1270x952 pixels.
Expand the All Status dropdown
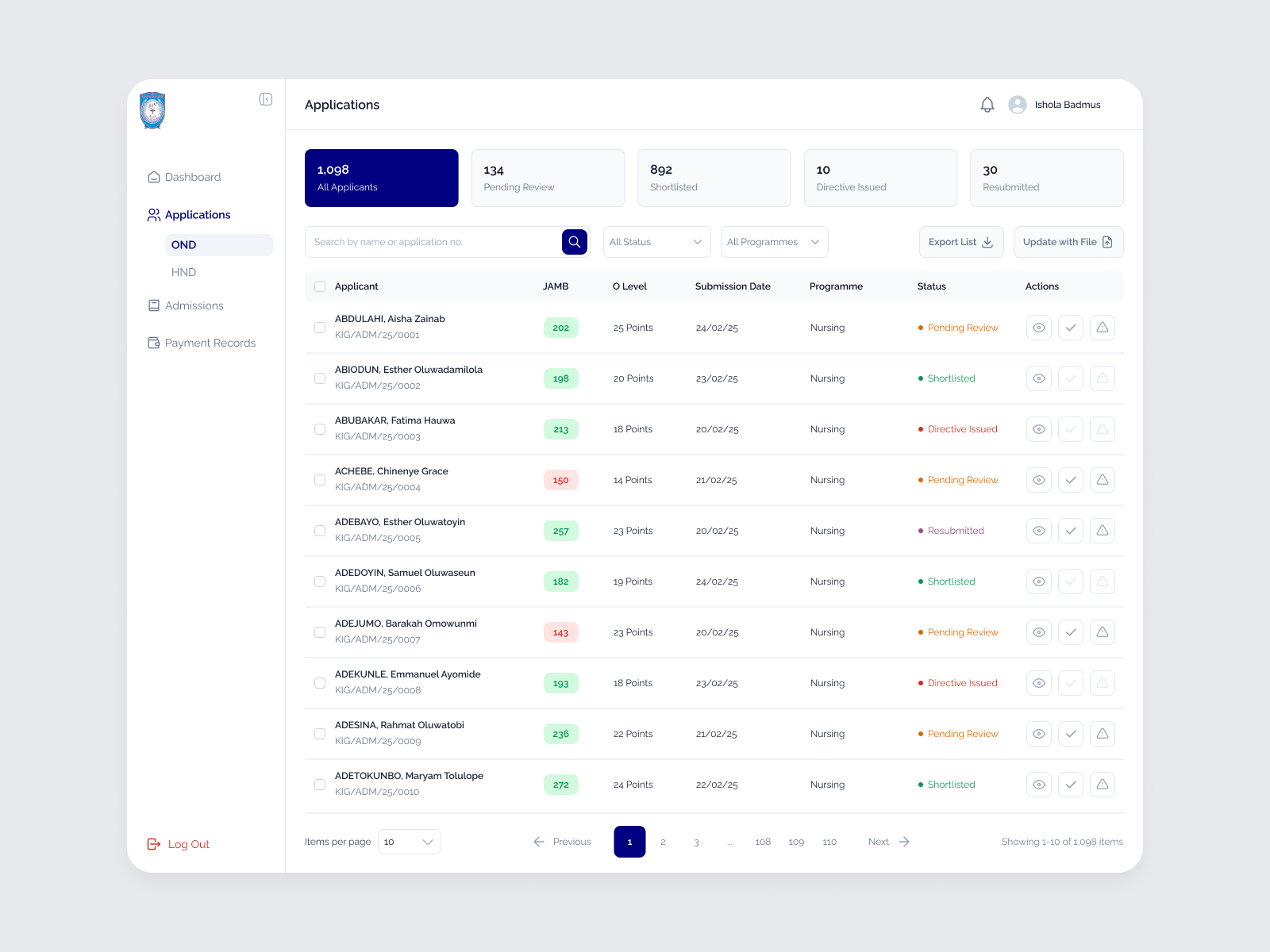click(x=656, y=242)
